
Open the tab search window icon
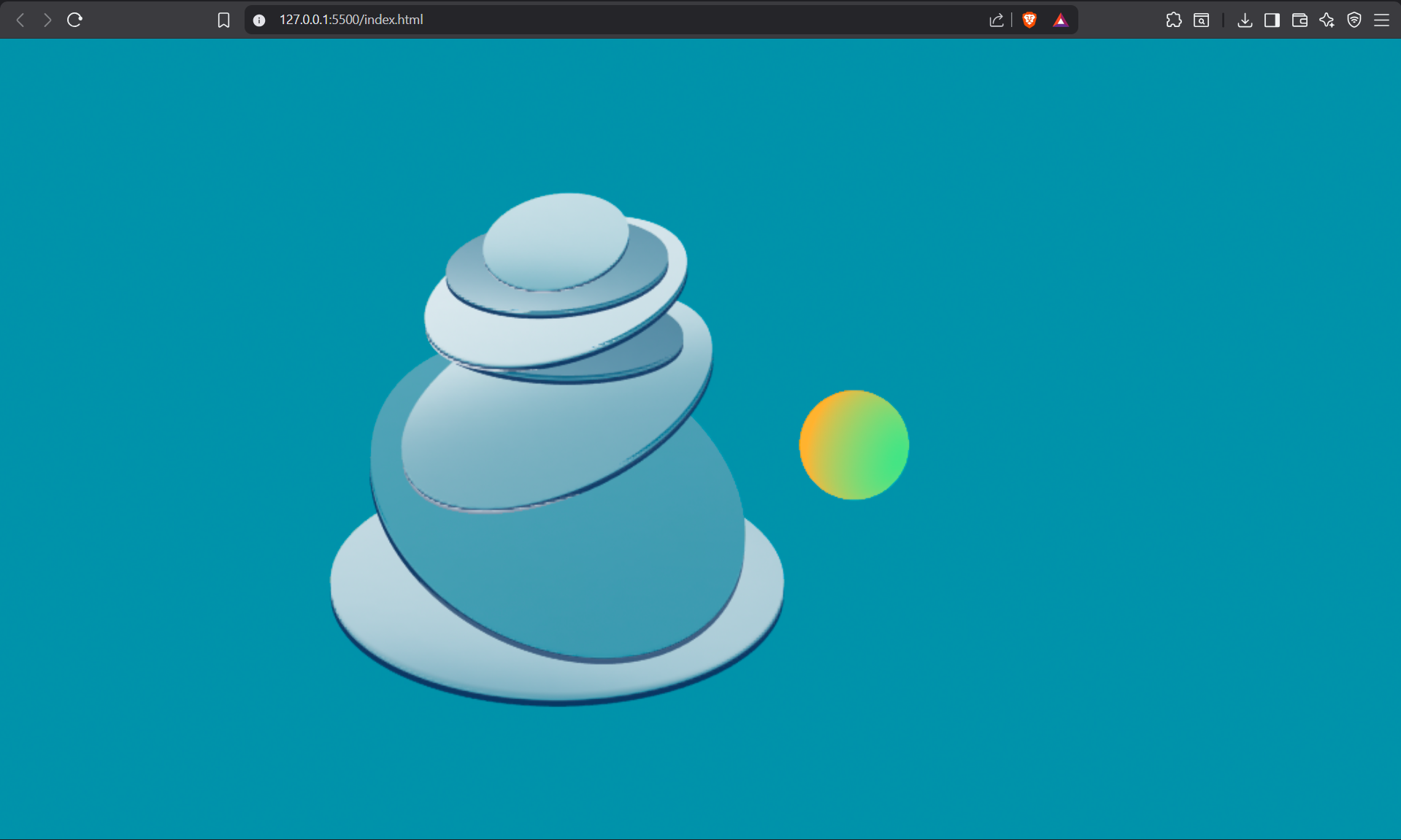coord(1201,20)
